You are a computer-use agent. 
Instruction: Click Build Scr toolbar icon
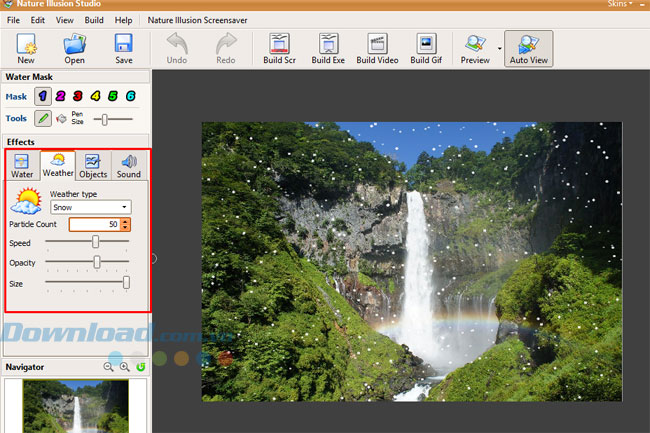[x=279, y=43]
